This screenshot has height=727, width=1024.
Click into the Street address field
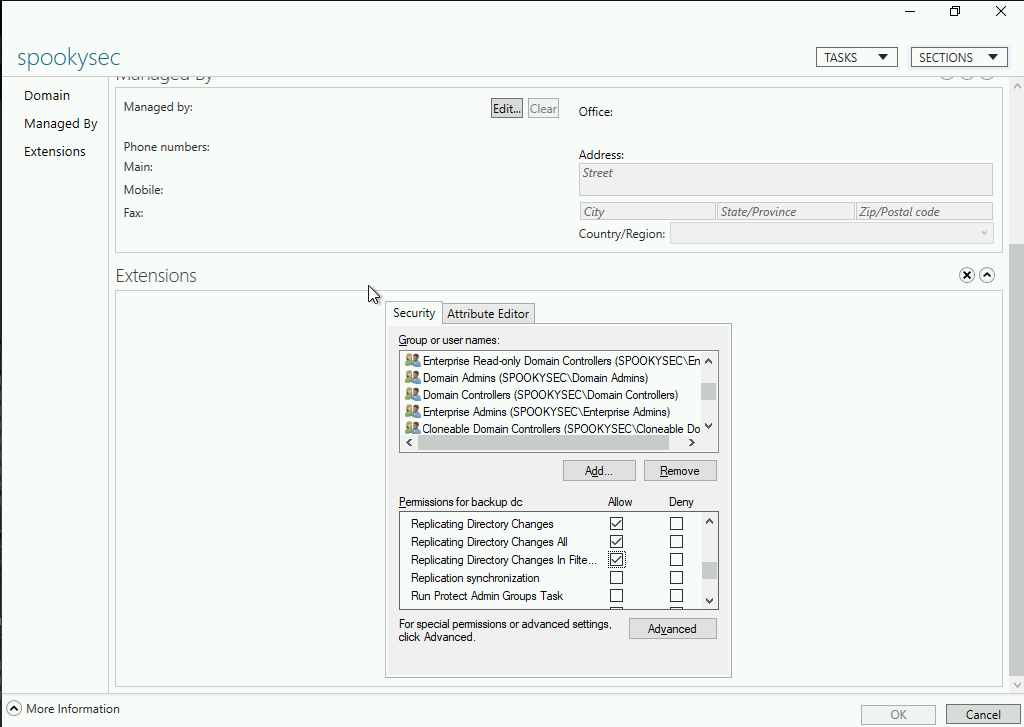click(x=785, y=179)
